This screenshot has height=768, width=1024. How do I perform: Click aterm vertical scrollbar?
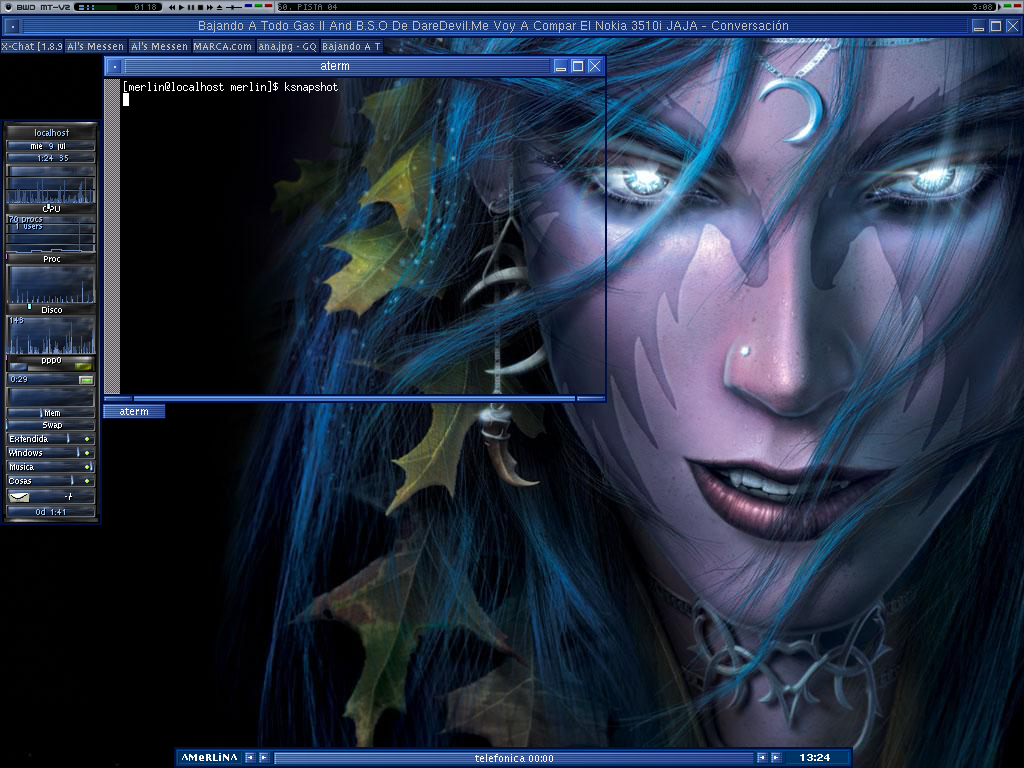[x=112, y=236]
